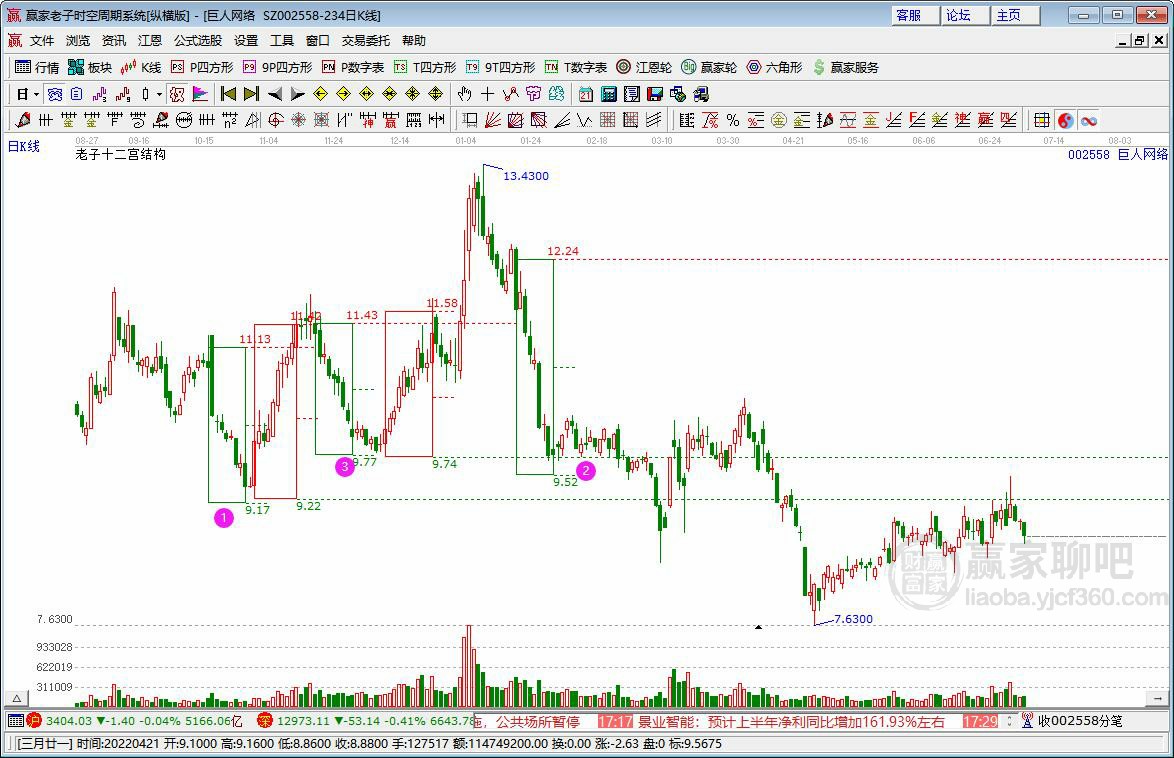Click the 主页 homepage button

click(1015, 15)
